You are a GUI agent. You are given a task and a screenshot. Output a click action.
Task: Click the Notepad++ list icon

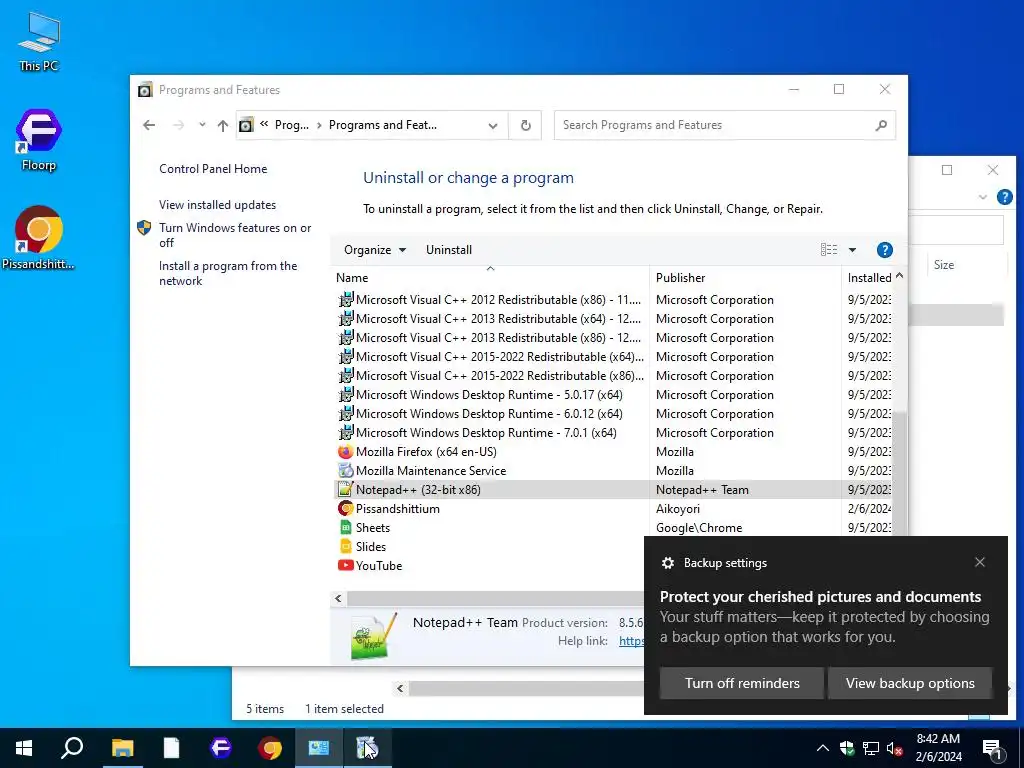(345, 490)
